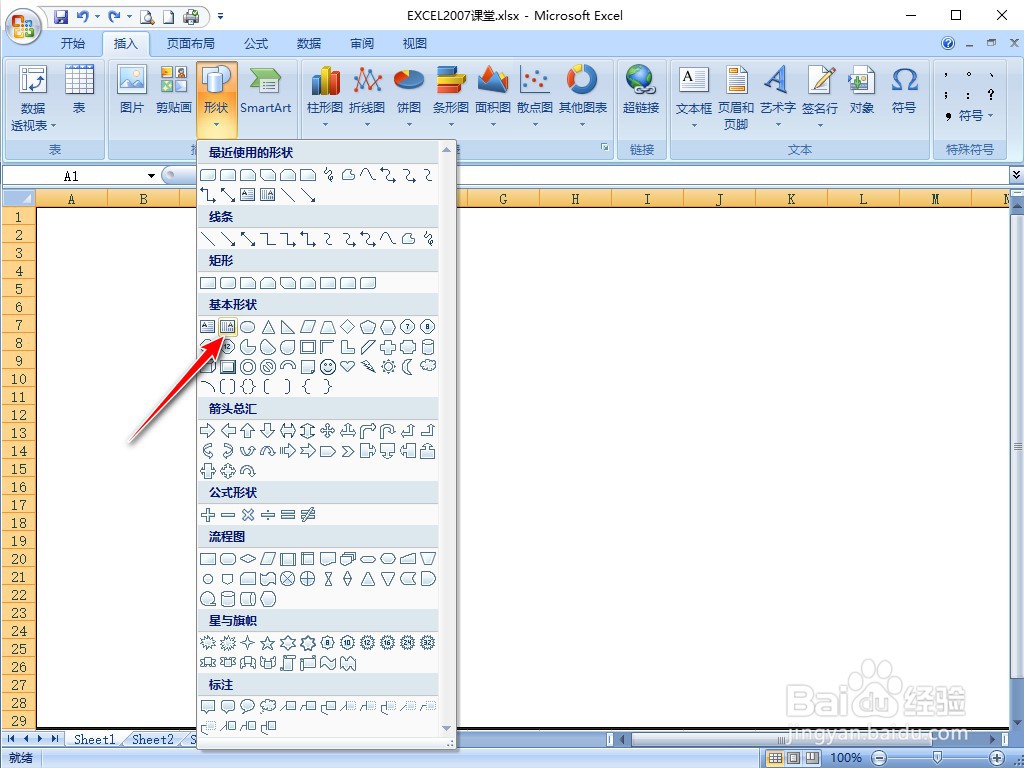The image size is (1024, 768).
Task: Click the zoom out minus button
Action: (x=880, y=758)
